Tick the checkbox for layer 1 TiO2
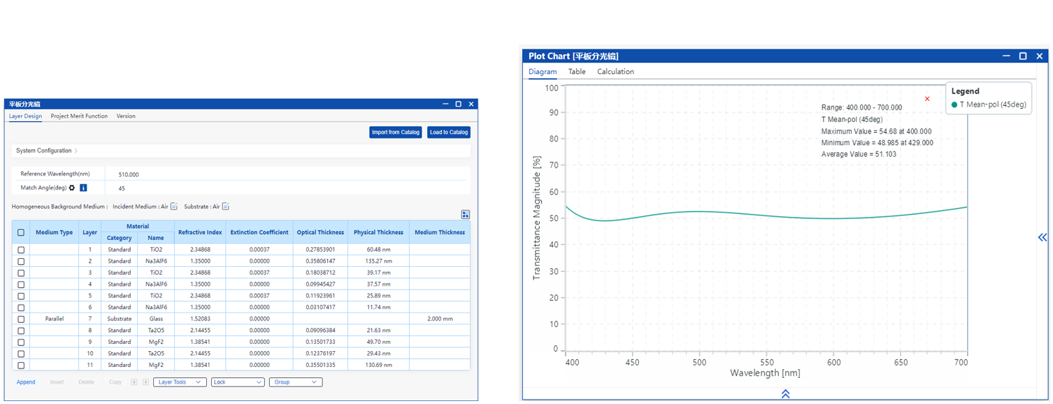This screenshot has height=404, width=1053. pos(21,250)
